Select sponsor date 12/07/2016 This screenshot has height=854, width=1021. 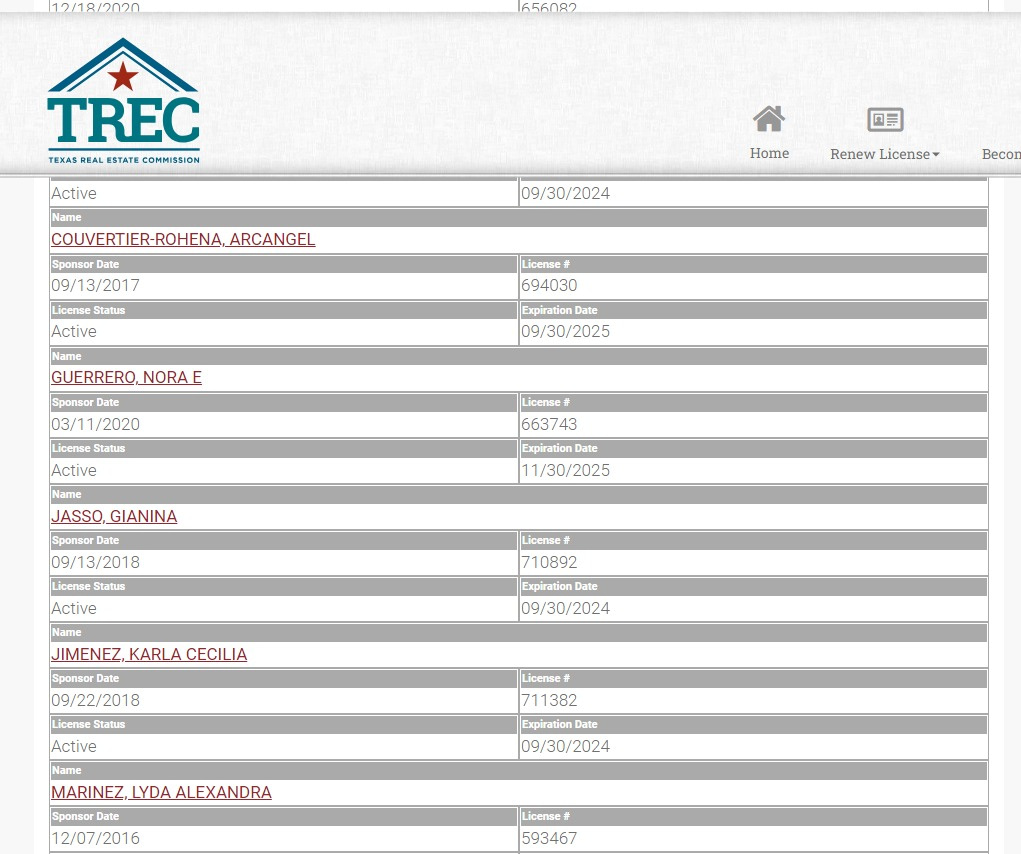click(96, 838)
